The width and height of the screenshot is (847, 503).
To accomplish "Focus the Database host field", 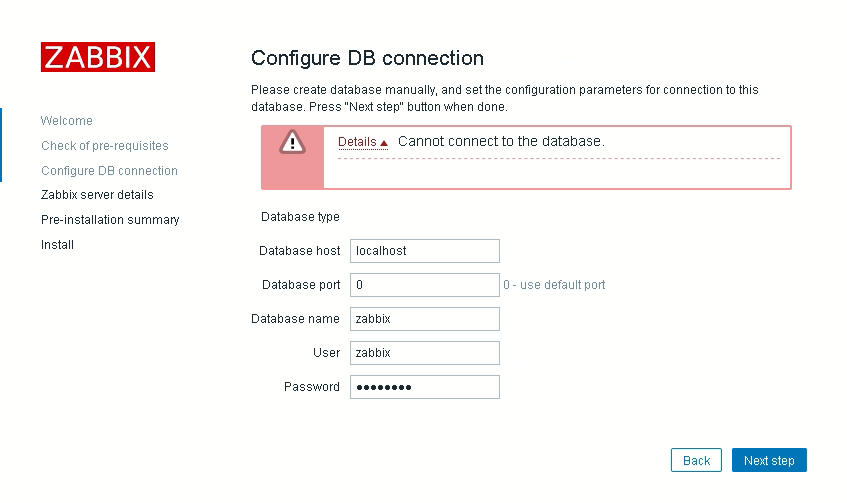I will [x=425, y=251].
